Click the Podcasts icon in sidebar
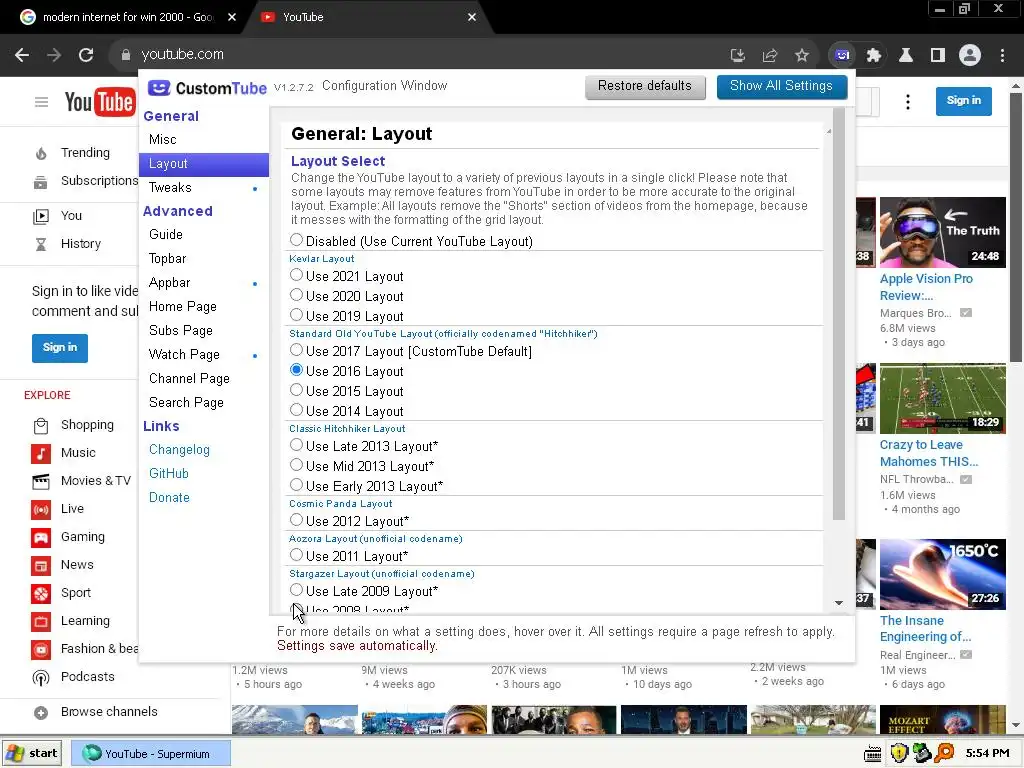 40,678
